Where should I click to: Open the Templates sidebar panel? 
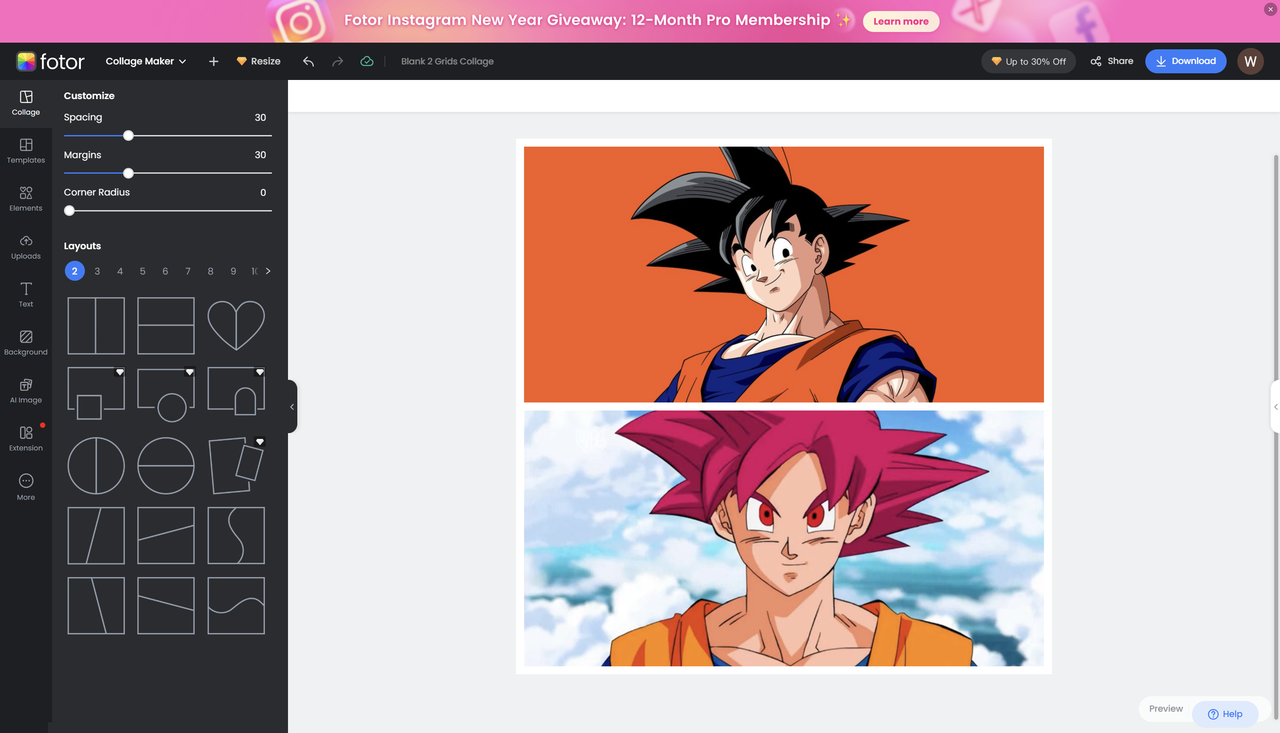click(x=26, y=151)
